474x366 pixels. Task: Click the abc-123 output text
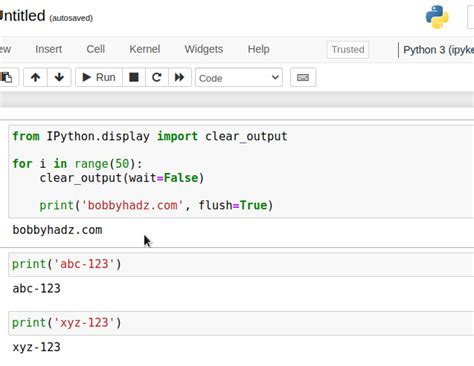click(x=36, y=288)
